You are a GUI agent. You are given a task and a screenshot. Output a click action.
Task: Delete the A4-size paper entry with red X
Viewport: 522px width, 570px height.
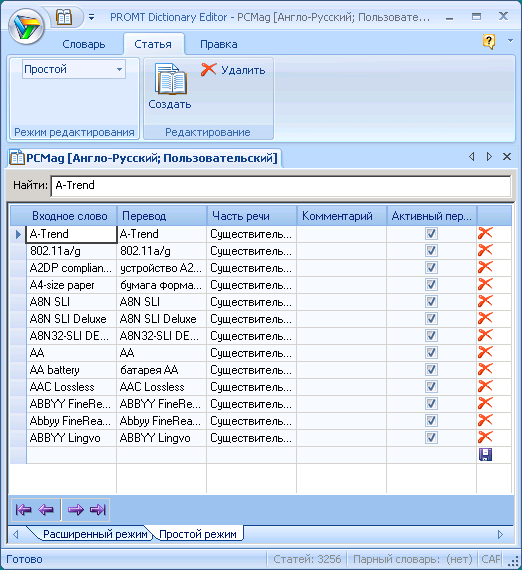pos(485,284)
